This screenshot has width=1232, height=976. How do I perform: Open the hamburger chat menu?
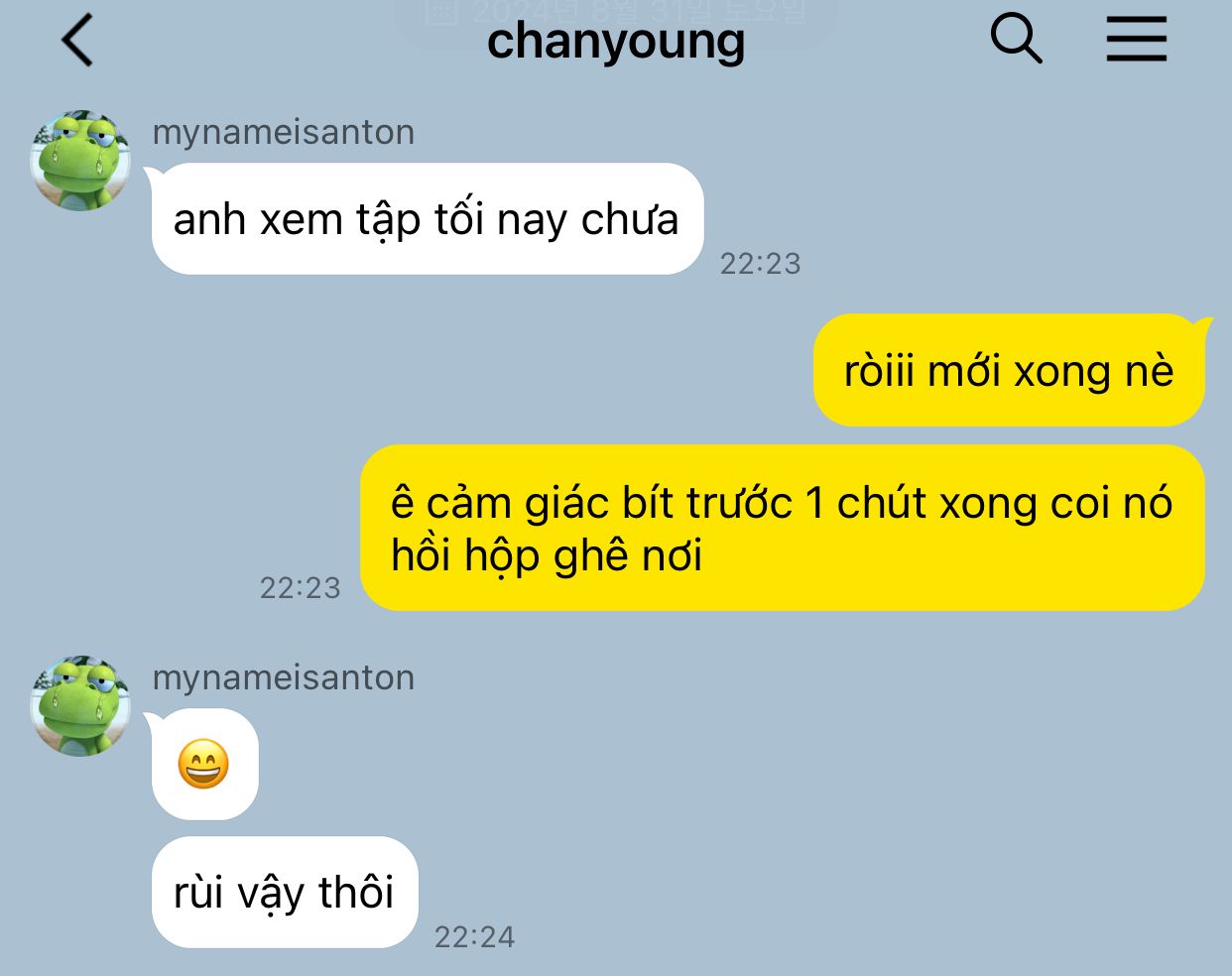[1136, 41]
